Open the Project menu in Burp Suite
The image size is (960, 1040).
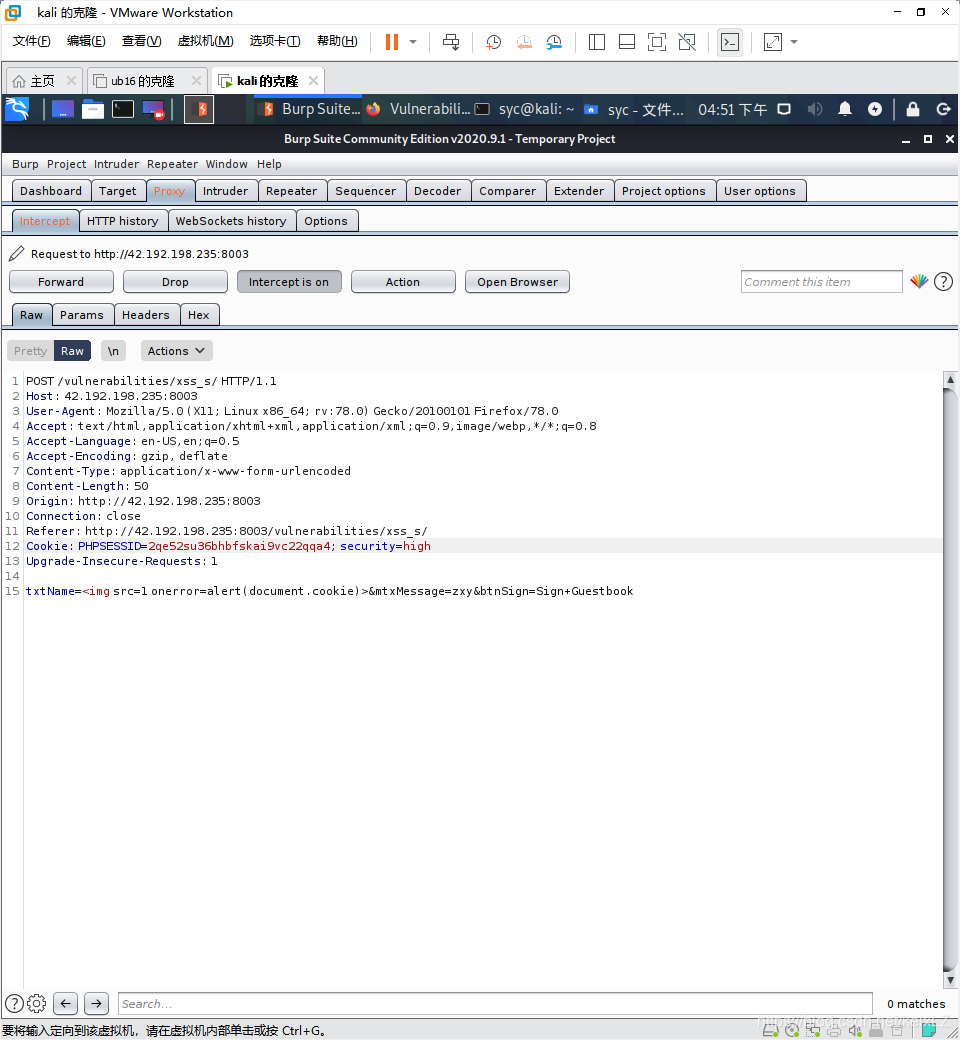tap(66, 164)
